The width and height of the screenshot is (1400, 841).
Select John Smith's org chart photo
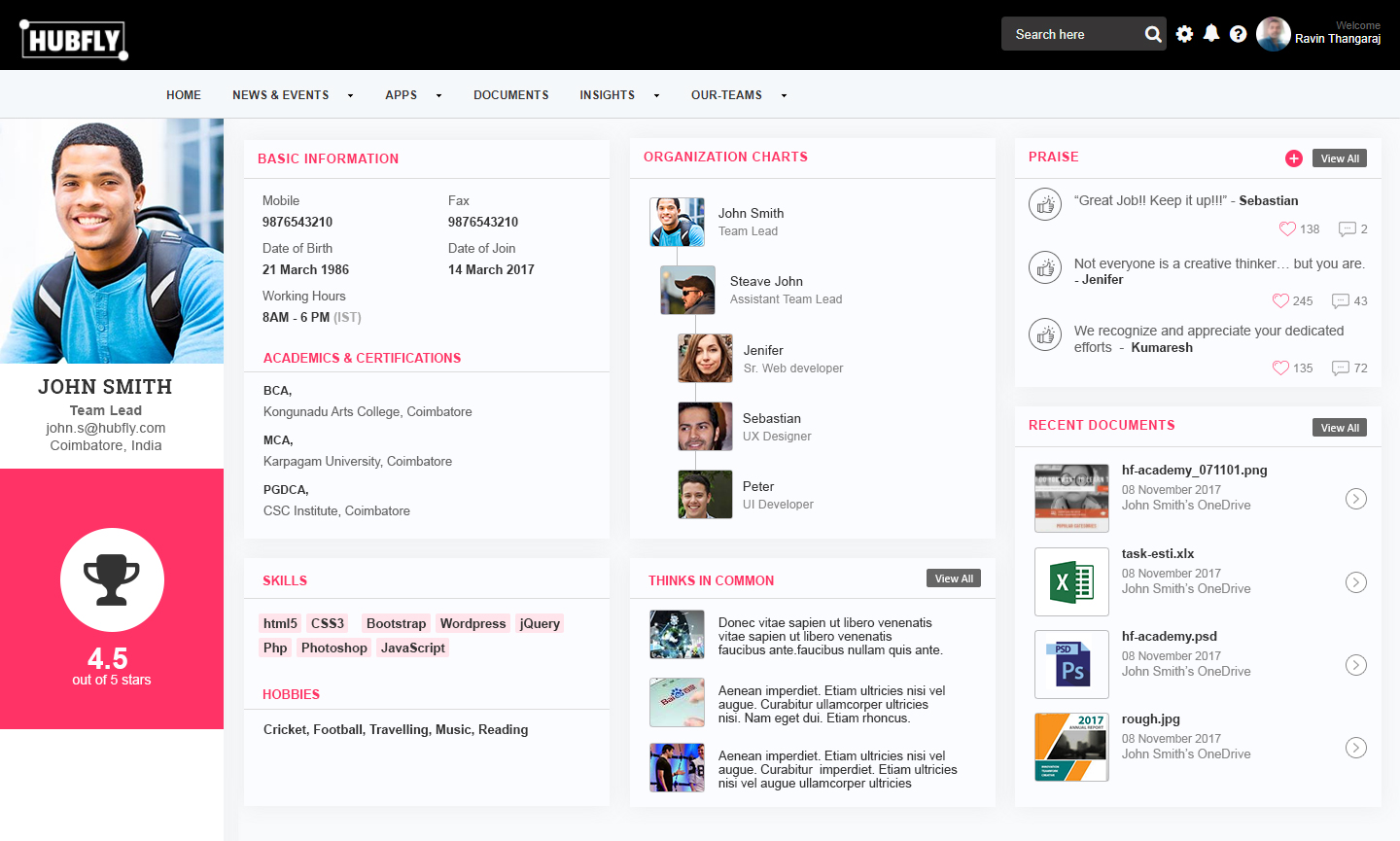tap(677, 222)
